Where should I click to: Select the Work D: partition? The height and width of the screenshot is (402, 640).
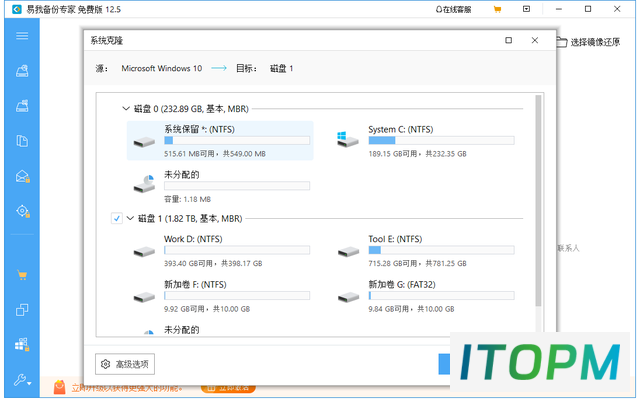(x=220, y=251)
